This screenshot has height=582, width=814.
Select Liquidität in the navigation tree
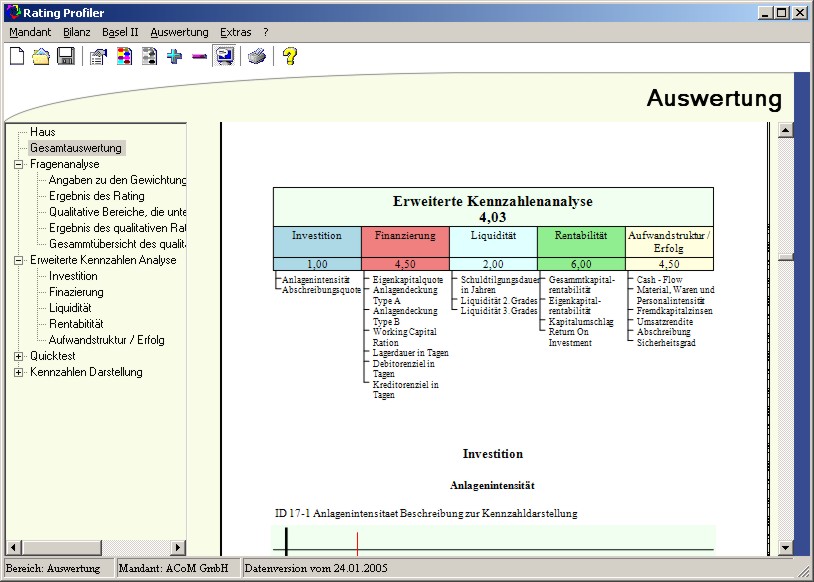[70, 308]
